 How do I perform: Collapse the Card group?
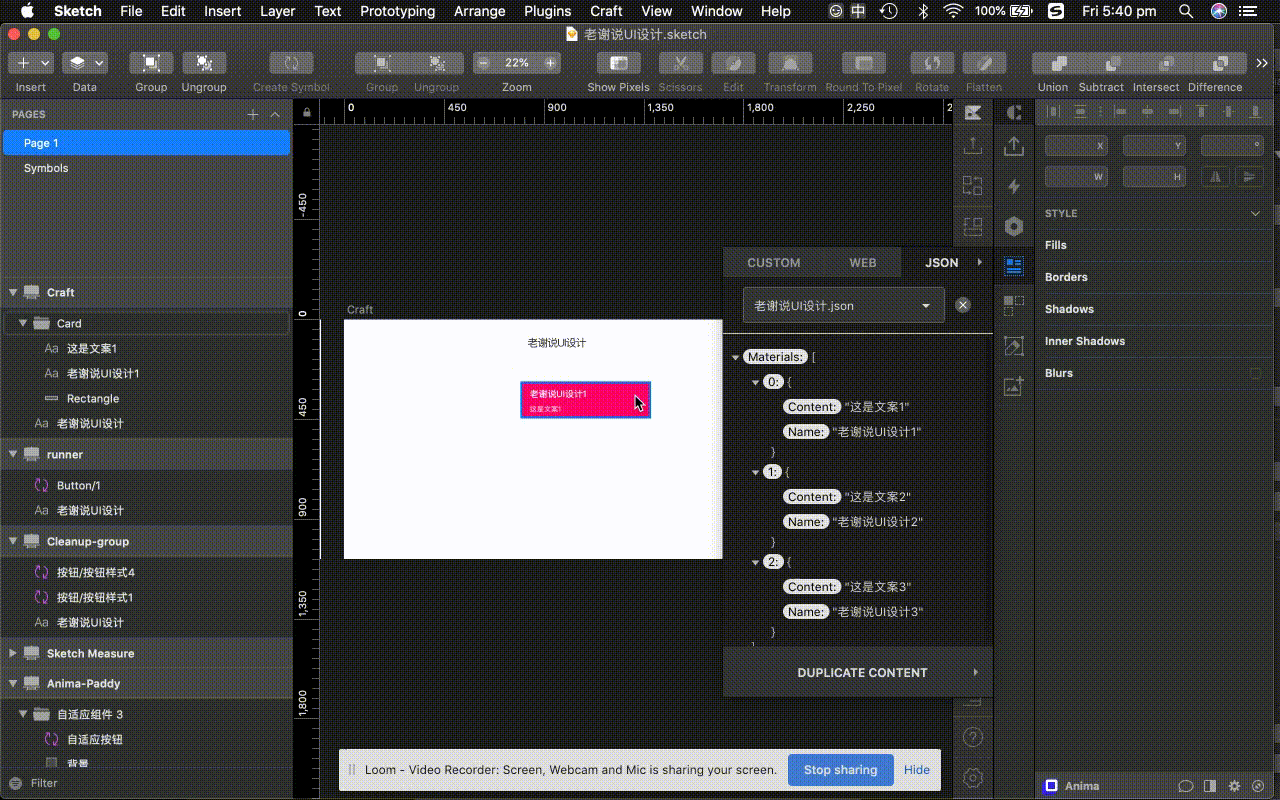[x=23, y=323]
